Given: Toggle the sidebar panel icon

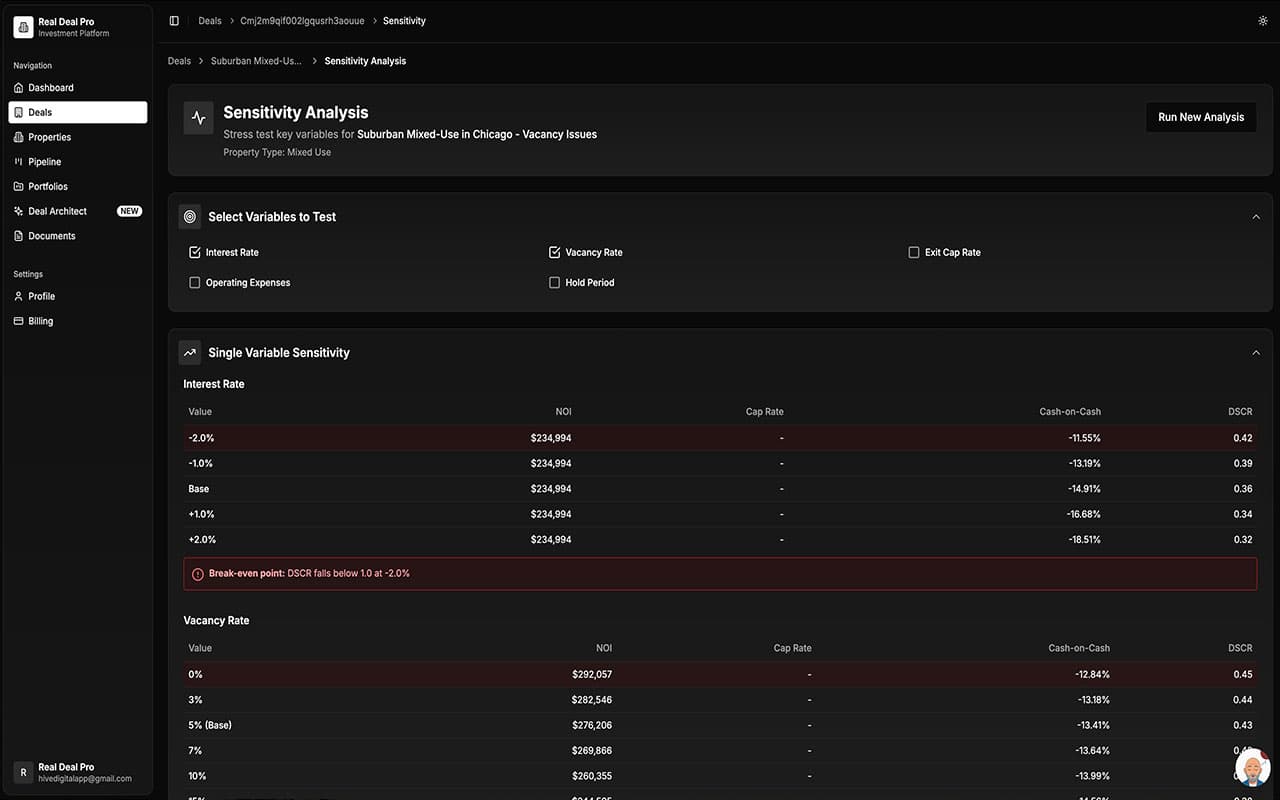Looking at the screenshot, I should [174, 21].
